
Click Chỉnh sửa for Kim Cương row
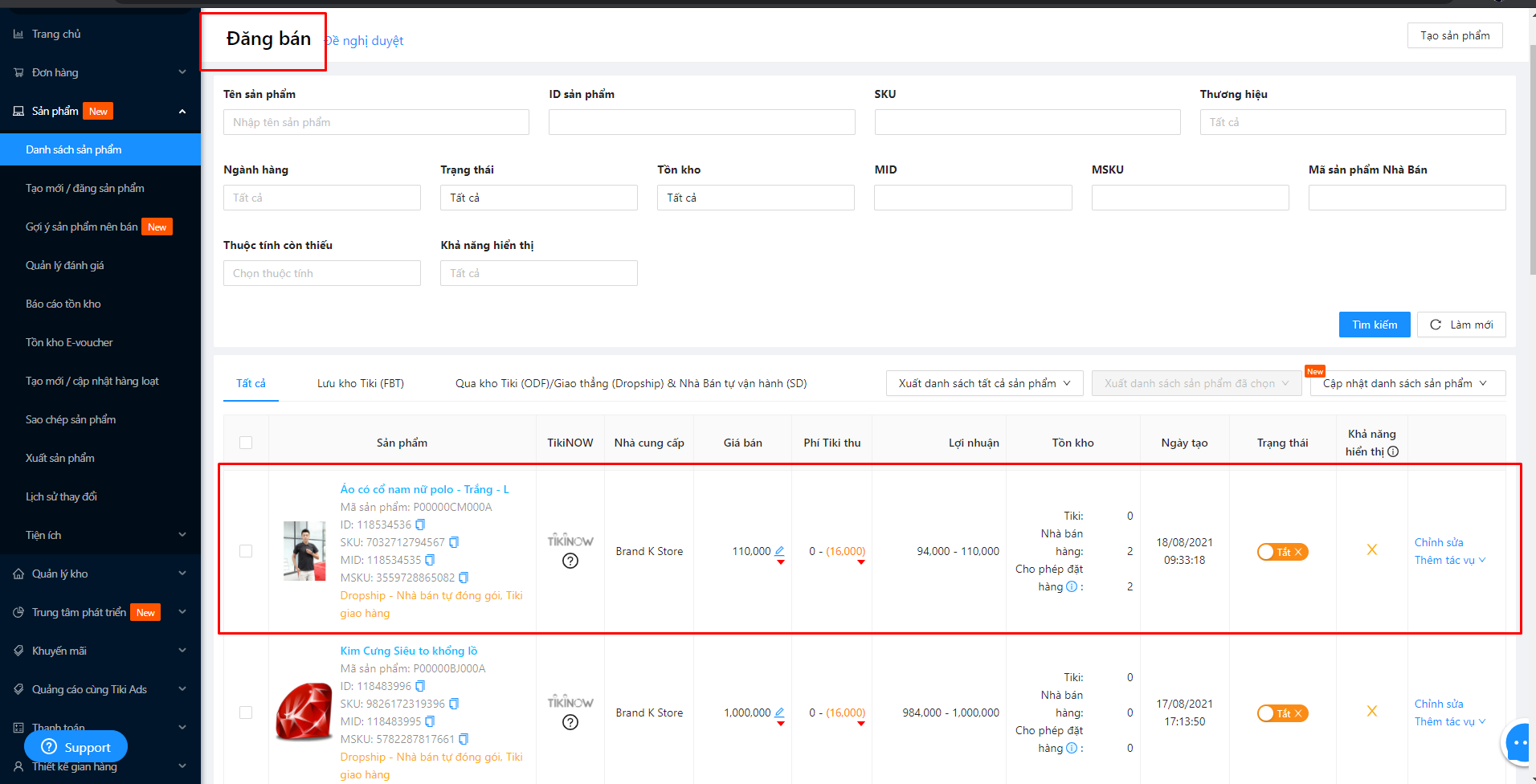point(1439,704)
